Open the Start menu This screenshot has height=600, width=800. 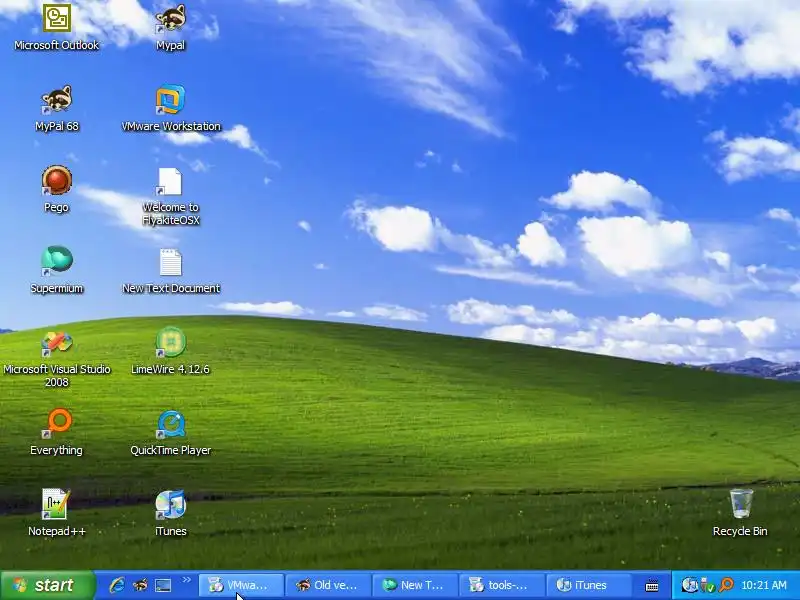pos(47,585)
